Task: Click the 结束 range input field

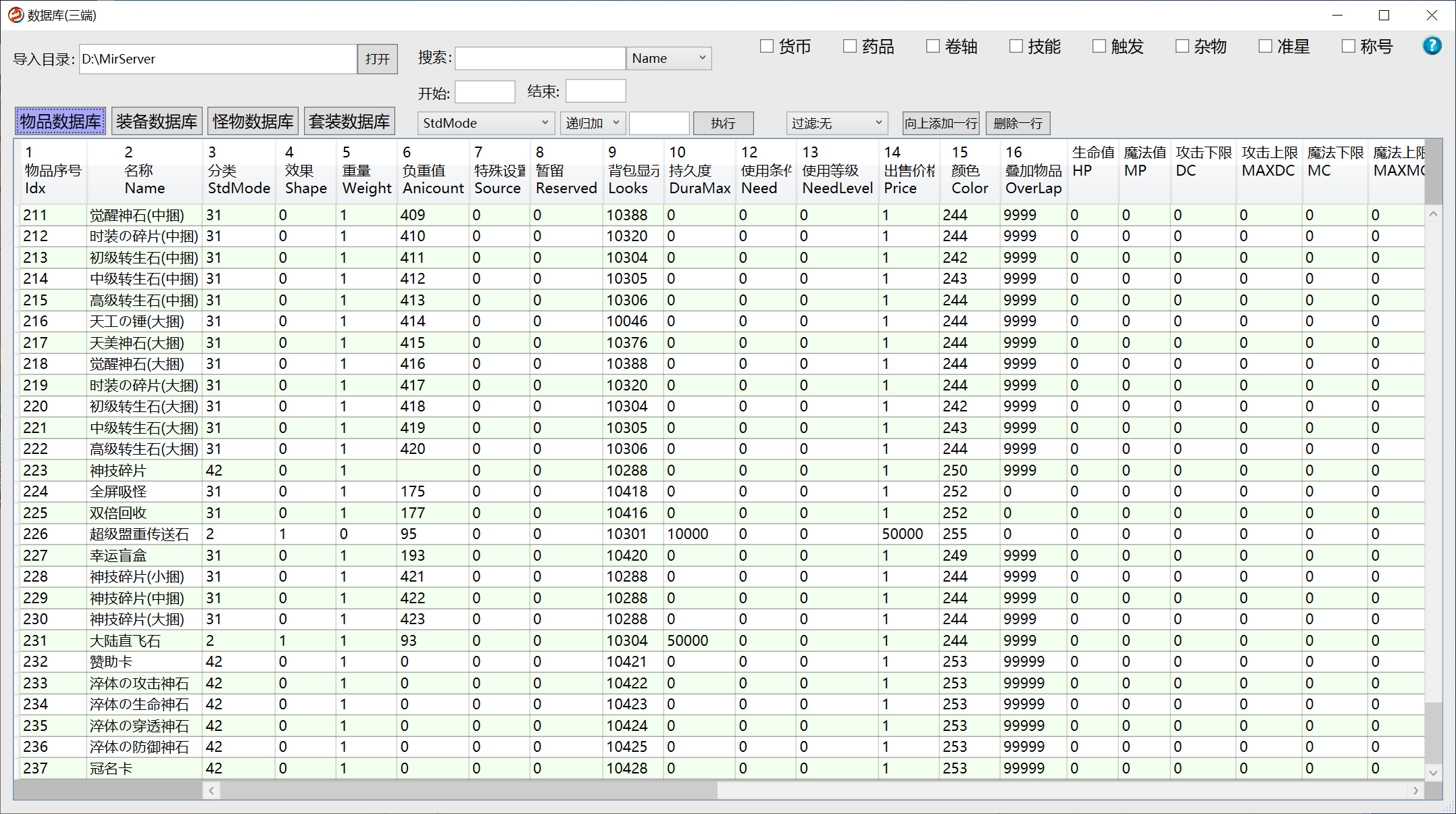Action: pos(596,91)
